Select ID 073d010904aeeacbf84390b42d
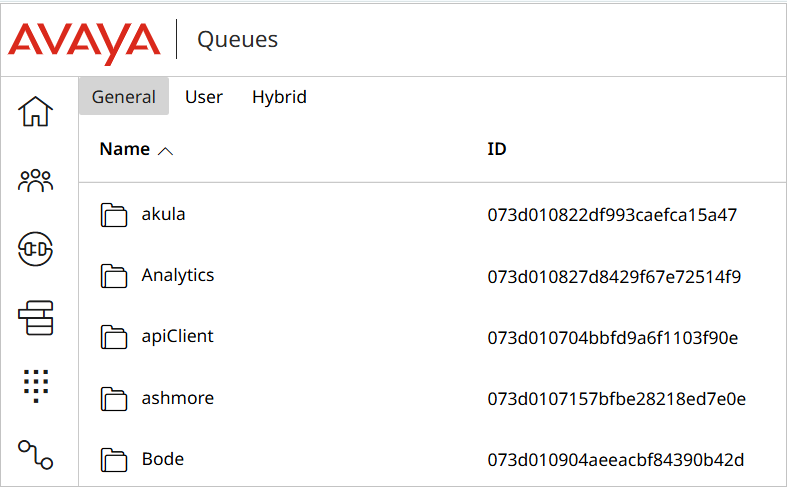 click(615, 460)
